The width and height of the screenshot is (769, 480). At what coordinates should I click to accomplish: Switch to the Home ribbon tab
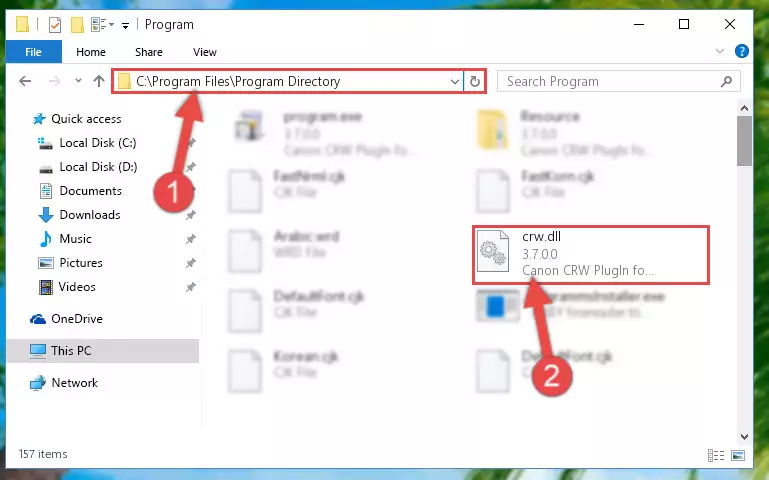91,52
